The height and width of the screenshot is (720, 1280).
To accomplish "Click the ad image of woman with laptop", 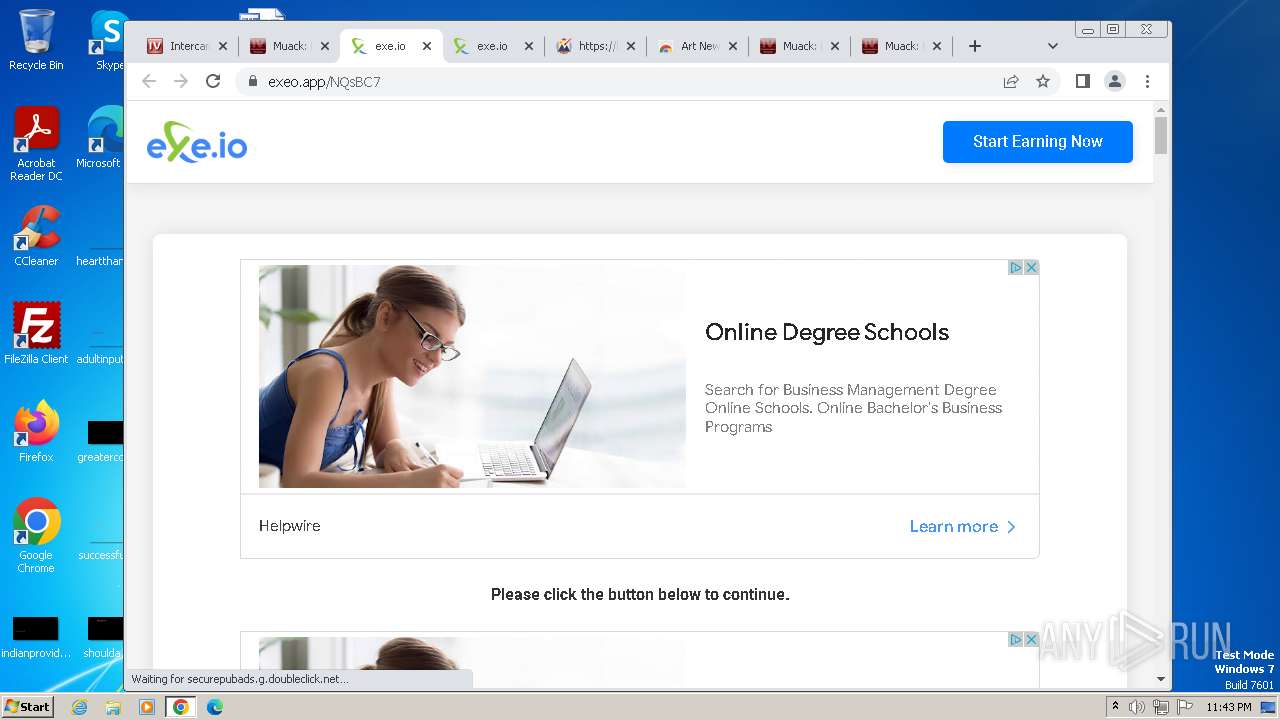I will 472,376.
